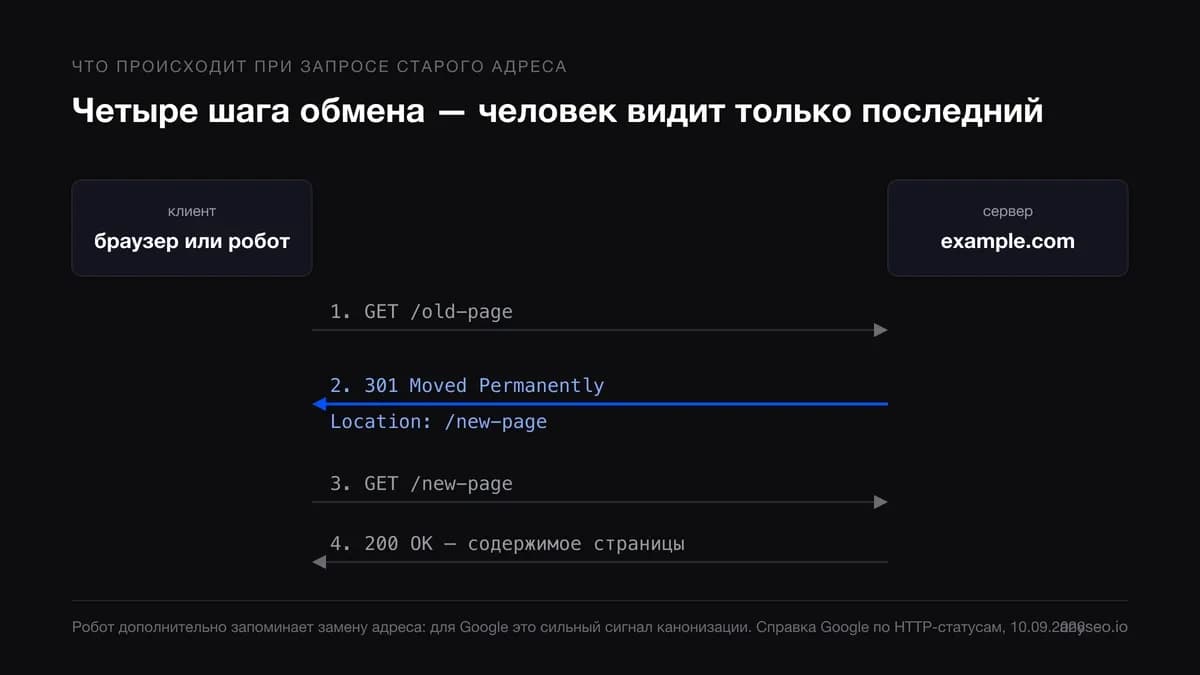Select the label "сервер"
This screenshot has height=675, width=1200.
(1008, 211)
